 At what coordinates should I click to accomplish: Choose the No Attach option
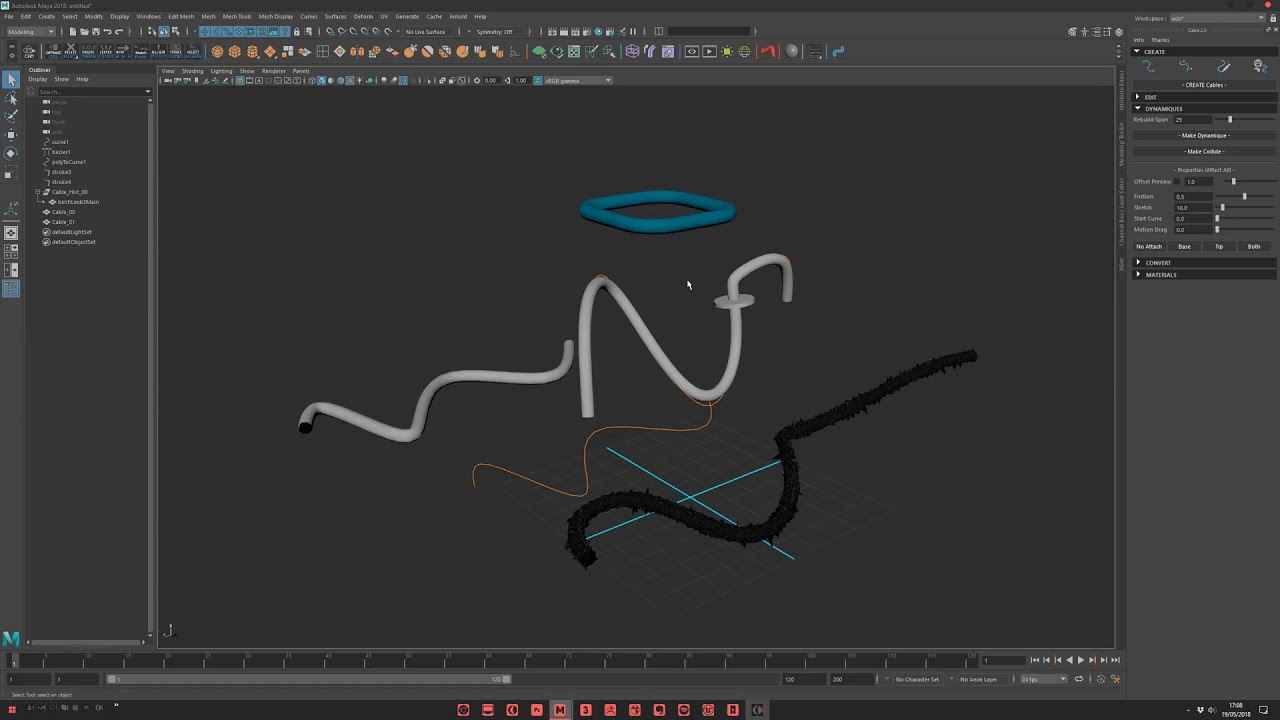click(x=1149, y=246)
